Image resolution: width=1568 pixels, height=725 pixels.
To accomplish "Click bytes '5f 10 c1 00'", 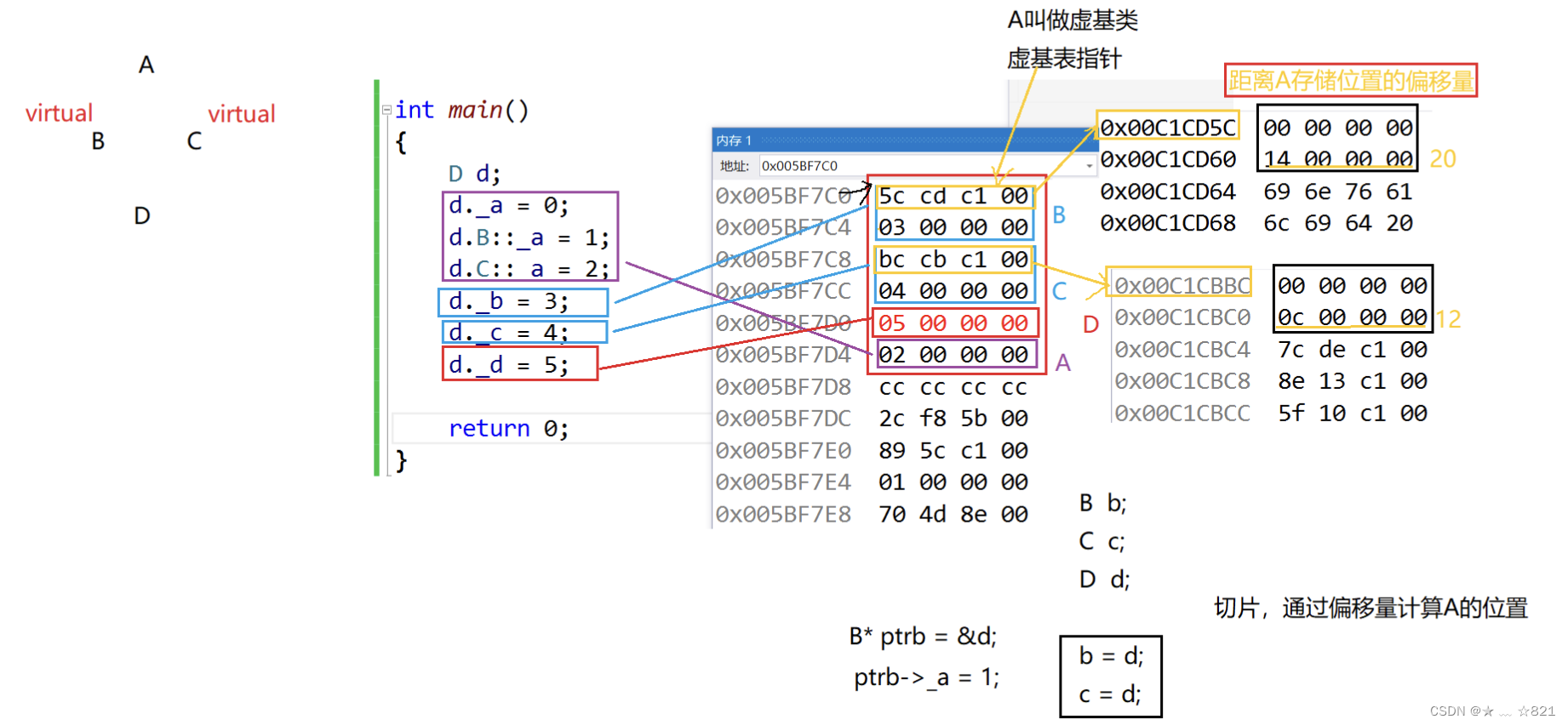I will click(1353, 414).
